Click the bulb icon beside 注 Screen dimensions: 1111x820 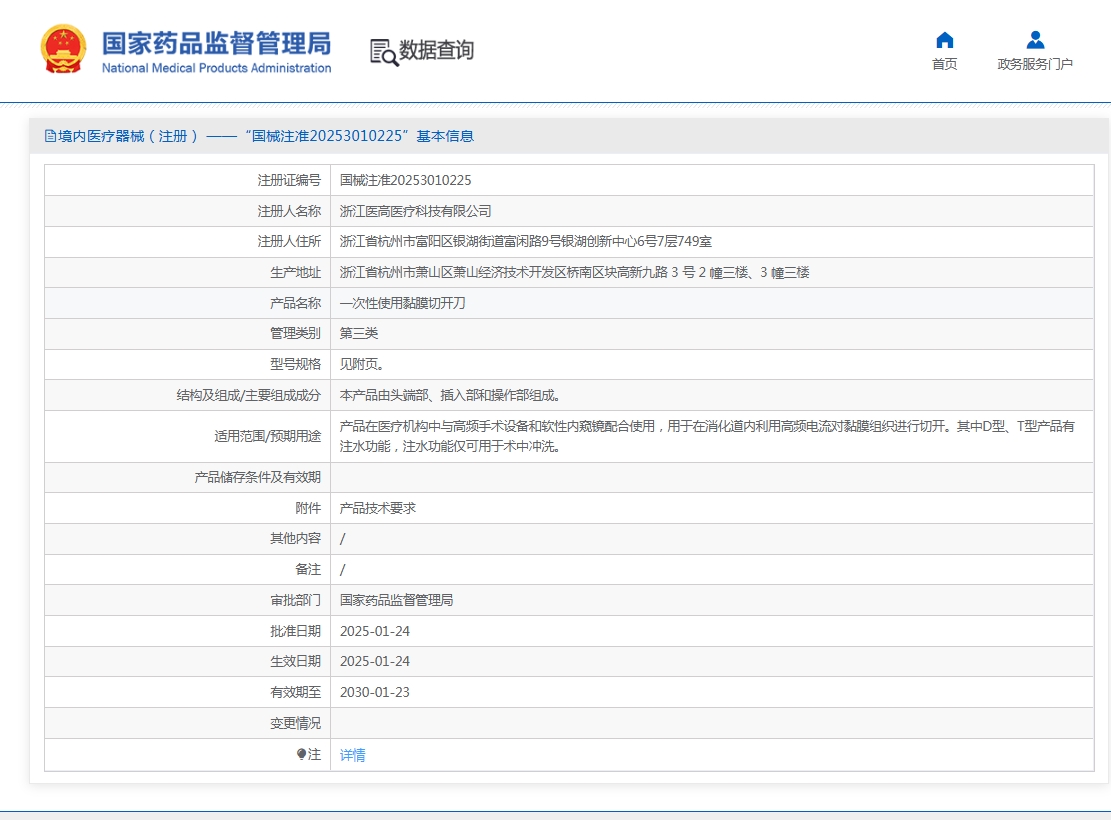[x=302, y=754]
